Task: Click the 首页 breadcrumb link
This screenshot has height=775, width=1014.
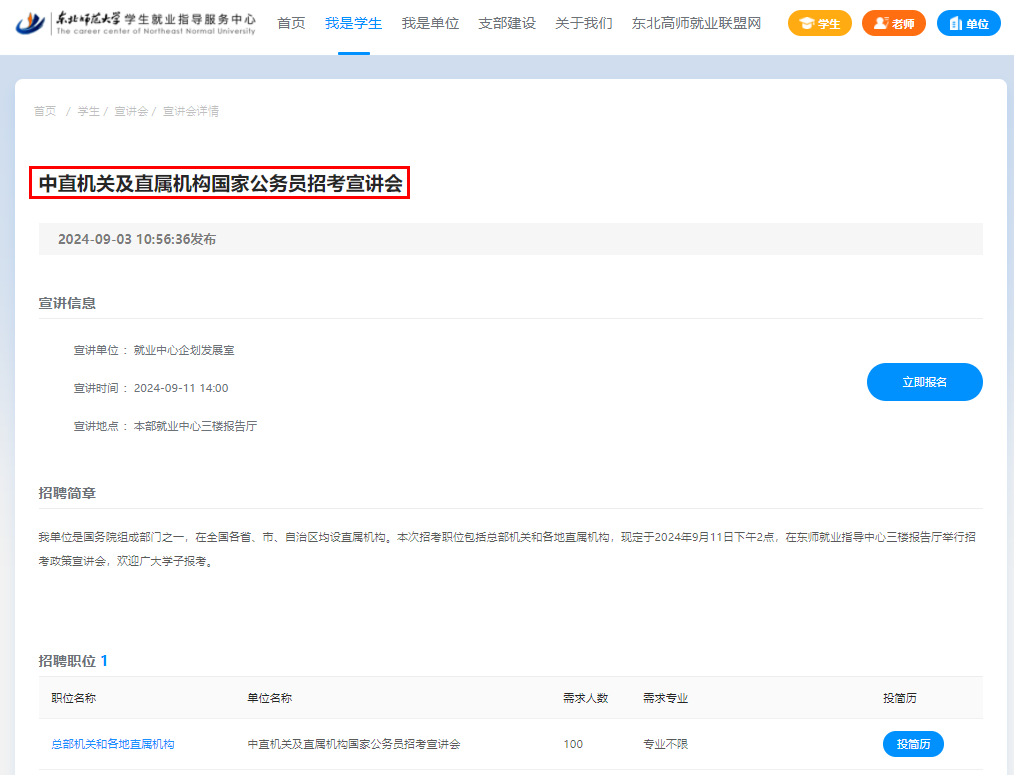Action: click(45, 111)
